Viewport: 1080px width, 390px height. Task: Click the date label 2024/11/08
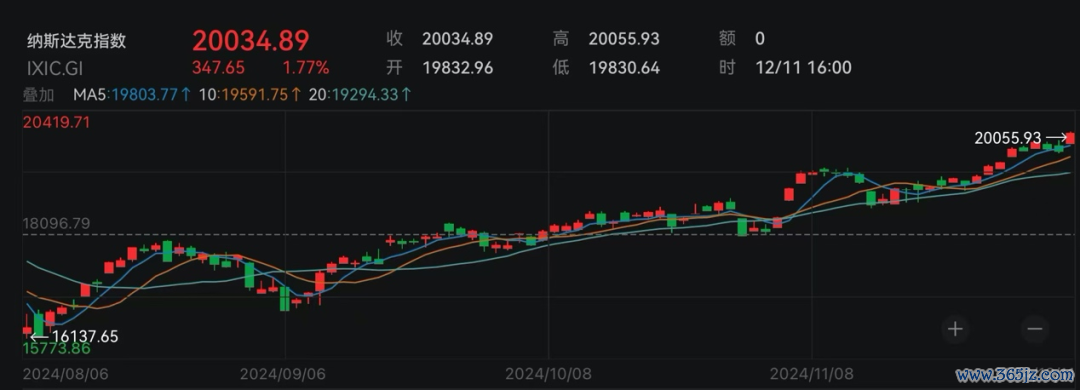[813, 374]
